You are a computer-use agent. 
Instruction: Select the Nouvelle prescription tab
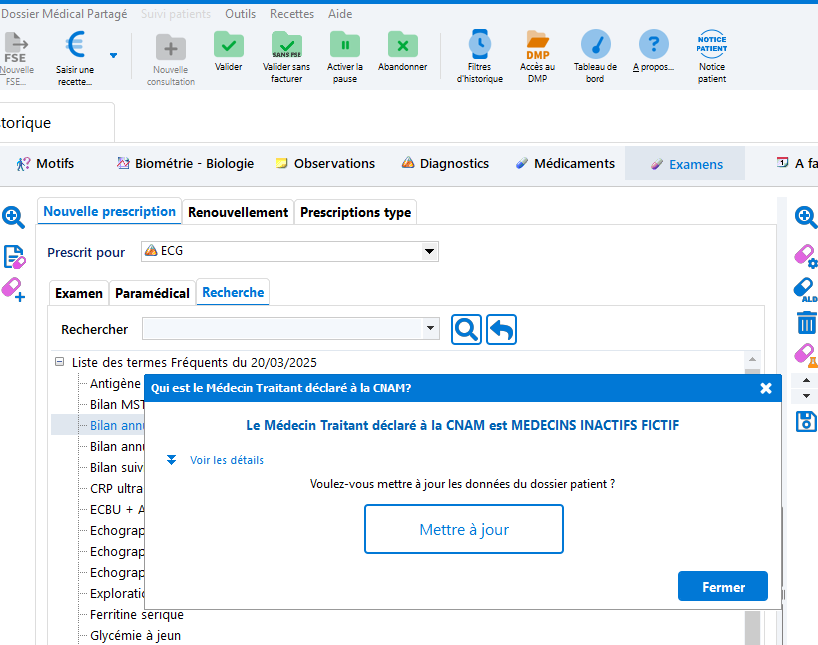point(110,211)
